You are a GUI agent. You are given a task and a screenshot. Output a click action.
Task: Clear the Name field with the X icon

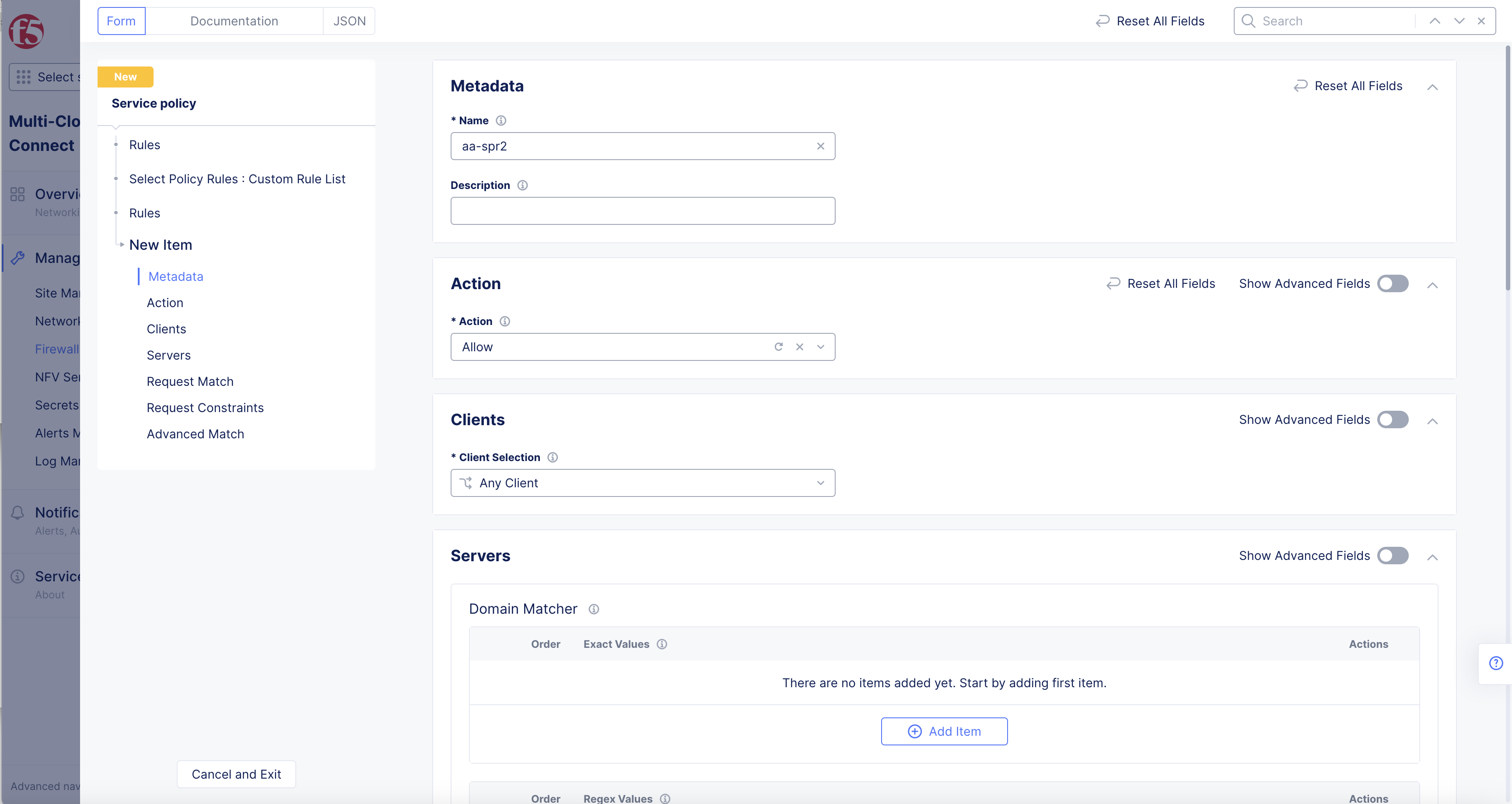point(820,147)
